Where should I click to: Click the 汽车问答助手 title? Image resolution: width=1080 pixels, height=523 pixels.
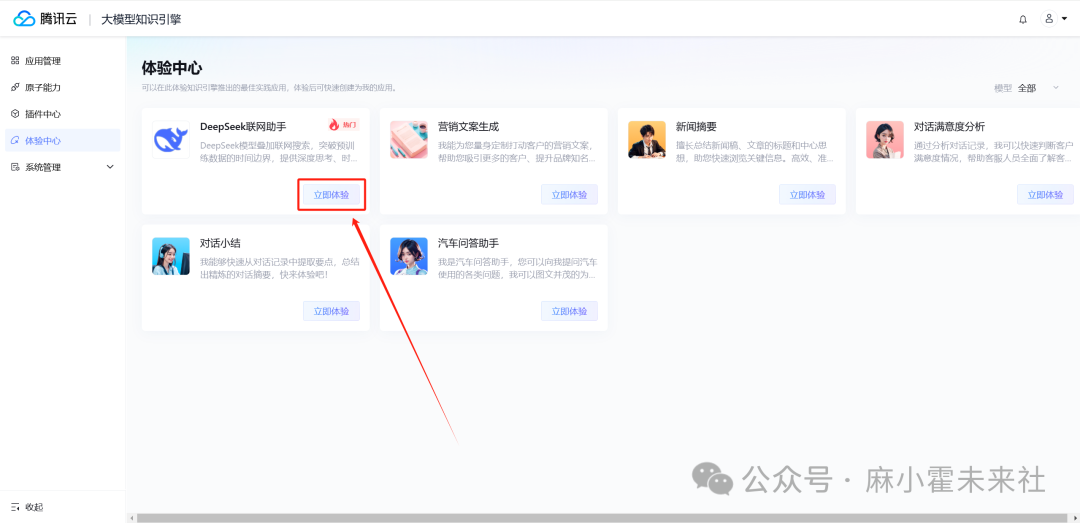pos(468,243)
